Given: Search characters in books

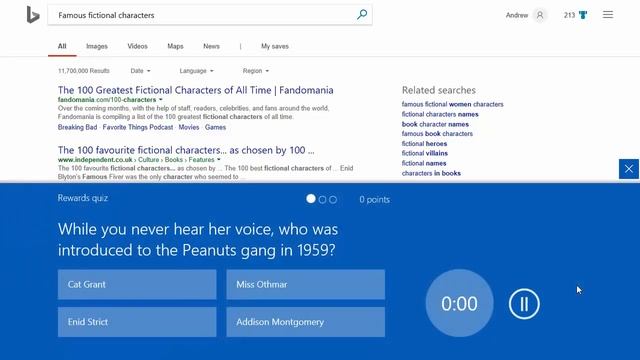Looking at the screenshot, I should [x=431, y=173].
